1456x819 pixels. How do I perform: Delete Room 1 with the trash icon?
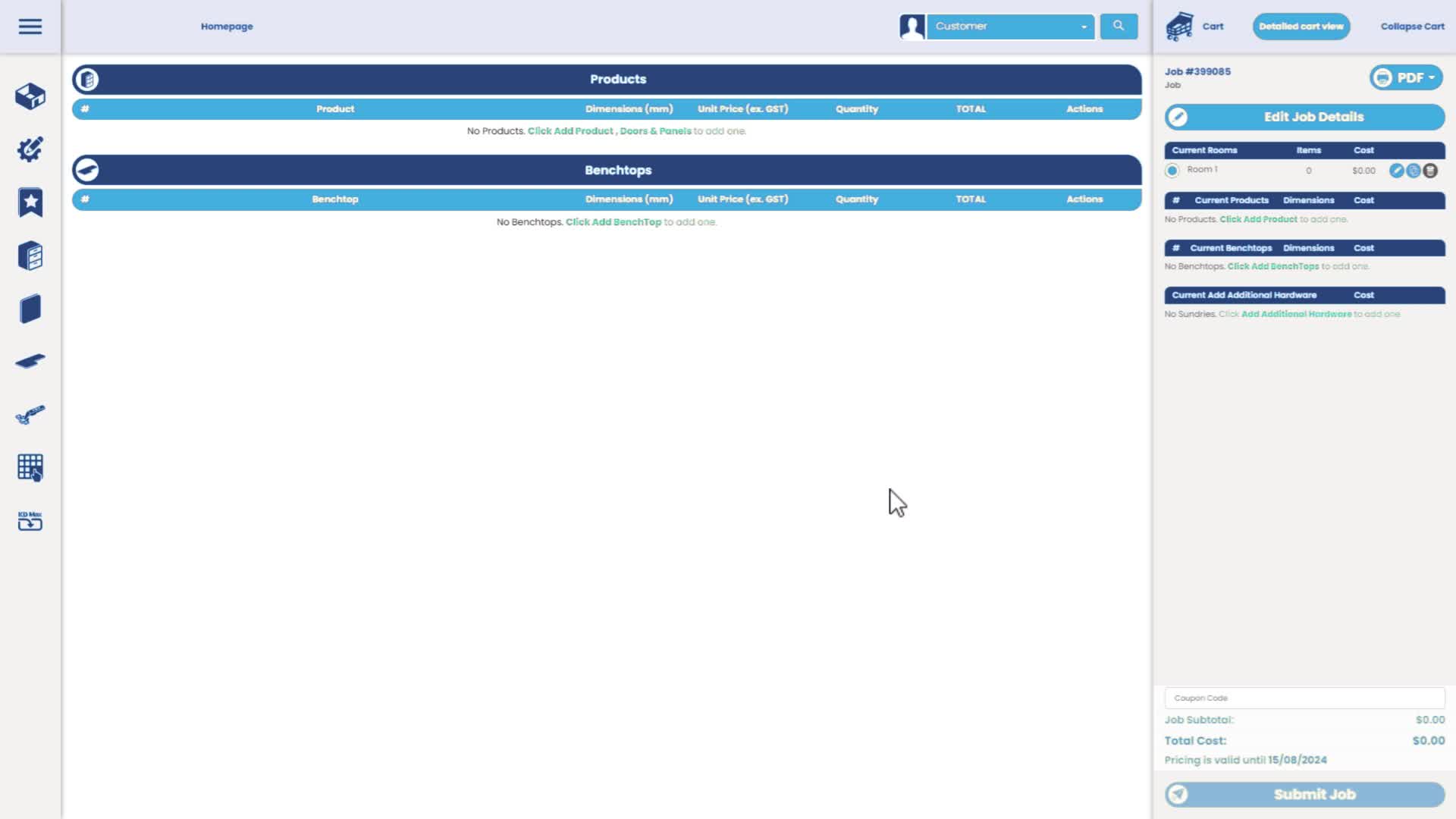(1430, 171)
